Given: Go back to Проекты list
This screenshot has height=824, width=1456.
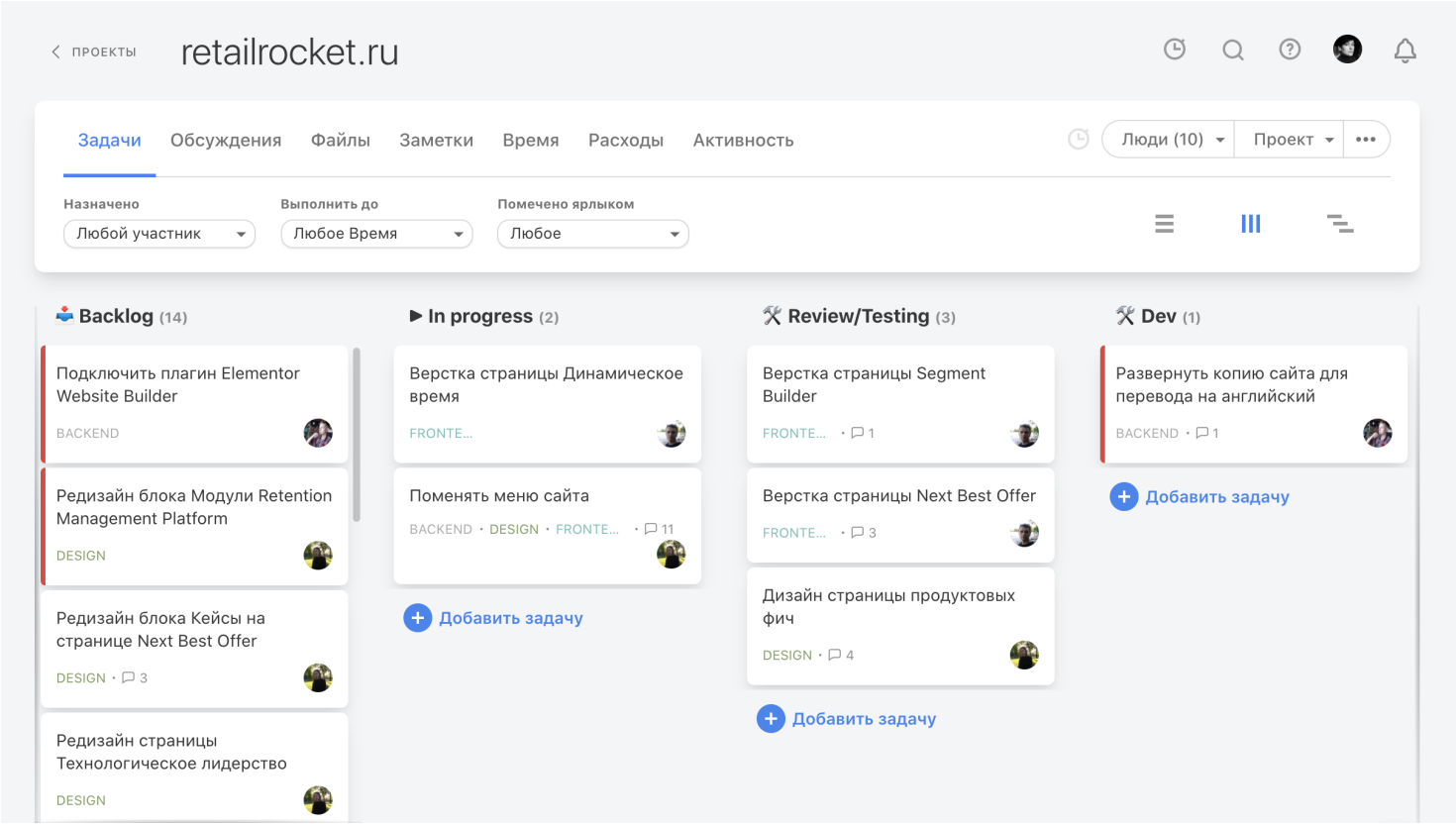Looking at the screenshot, I should click(94, 51).
